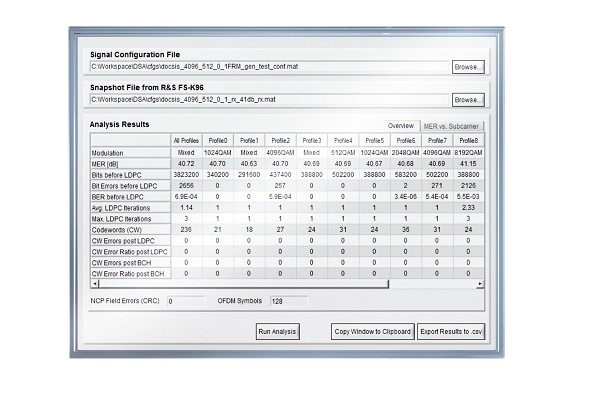This screenshot has height=397, width=600.
Task: Click the Max. LDPC Iterations row label
Action: 130,219
